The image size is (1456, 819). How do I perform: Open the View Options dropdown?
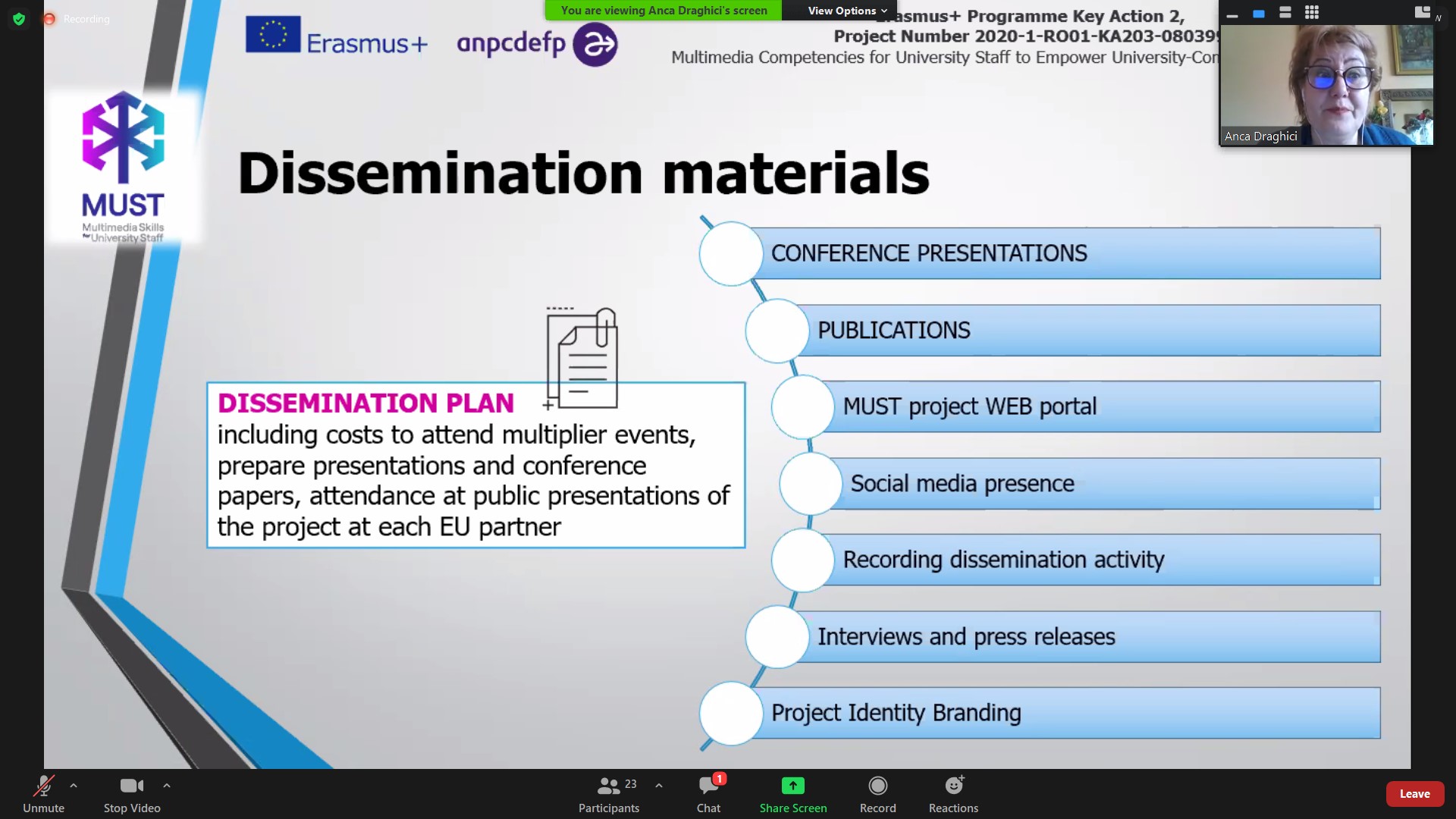coord(846,11)
